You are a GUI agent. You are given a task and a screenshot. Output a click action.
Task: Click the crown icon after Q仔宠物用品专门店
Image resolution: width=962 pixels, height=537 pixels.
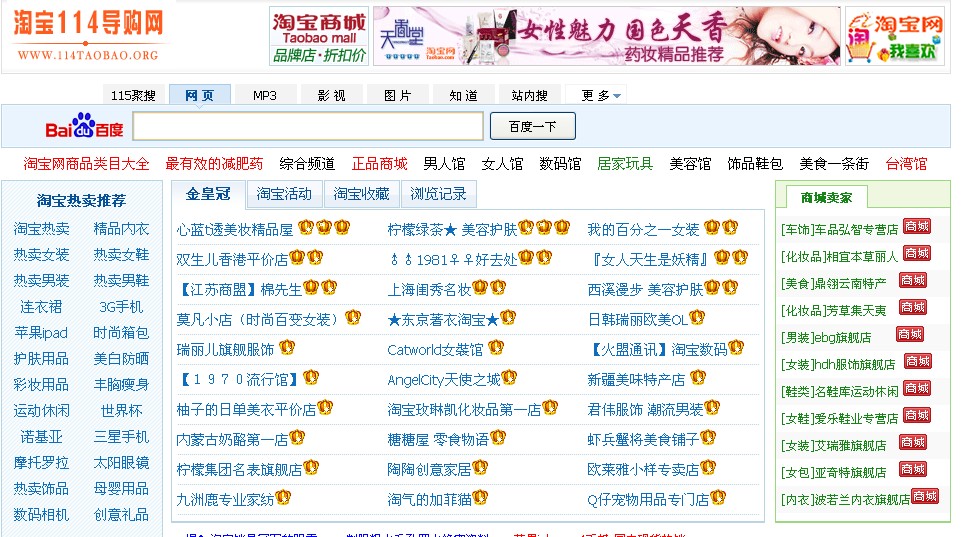coord(718,498)
